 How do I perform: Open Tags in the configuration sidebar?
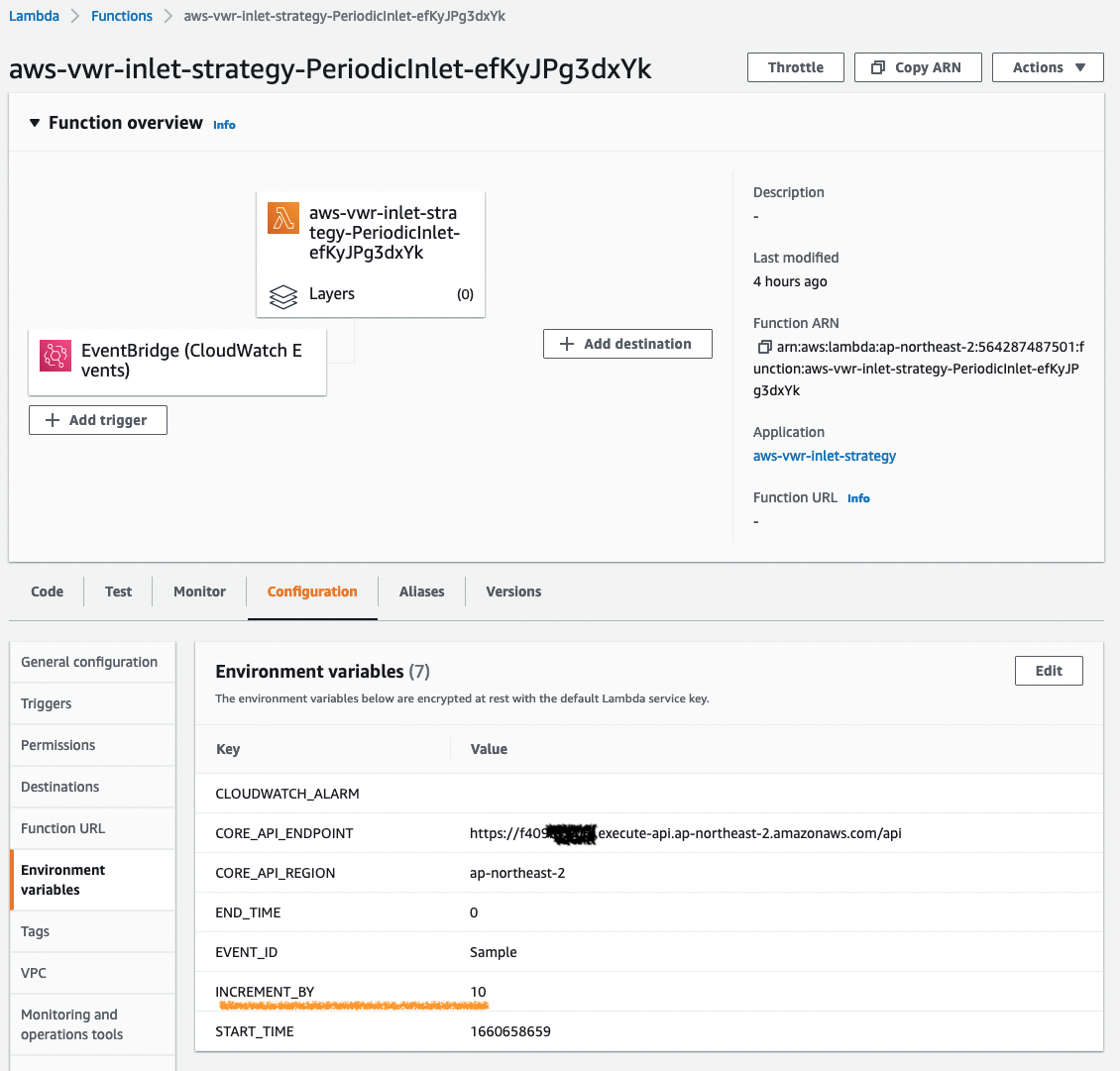(93, 931)
